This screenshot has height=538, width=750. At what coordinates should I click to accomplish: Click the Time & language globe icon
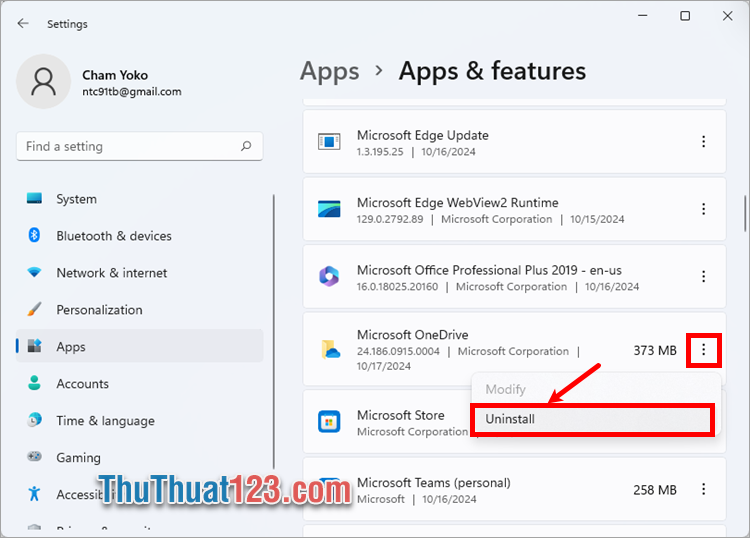[34, 420]
